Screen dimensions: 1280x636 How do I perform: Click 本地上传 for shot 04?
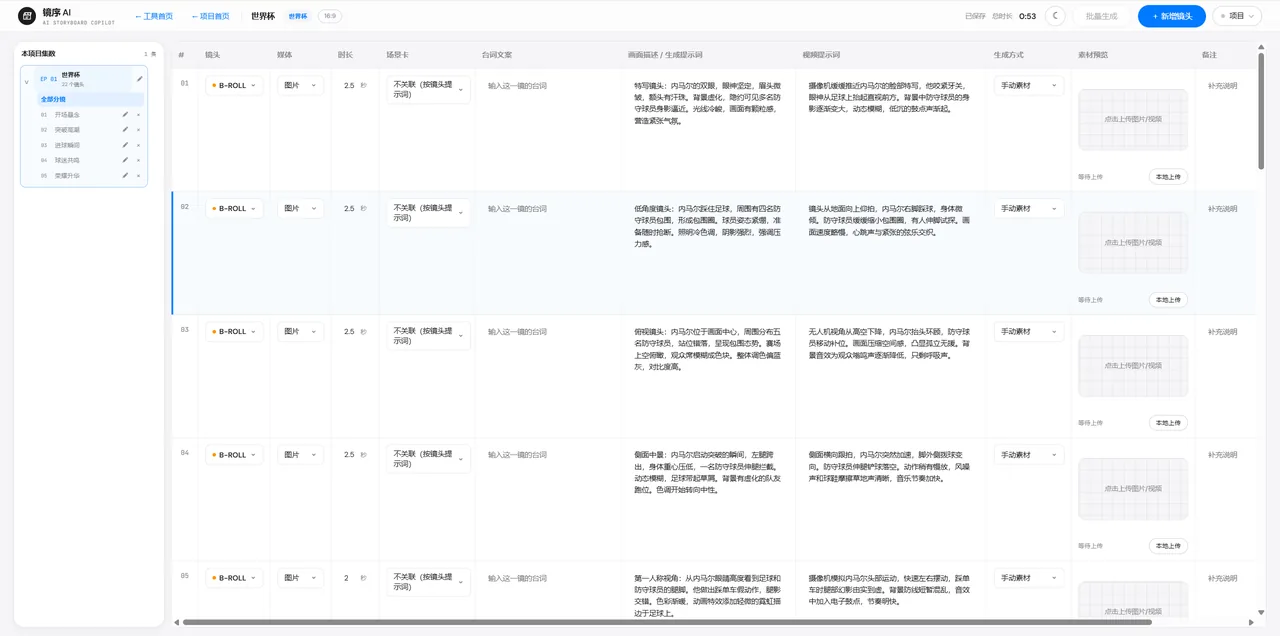[1168, 546]
